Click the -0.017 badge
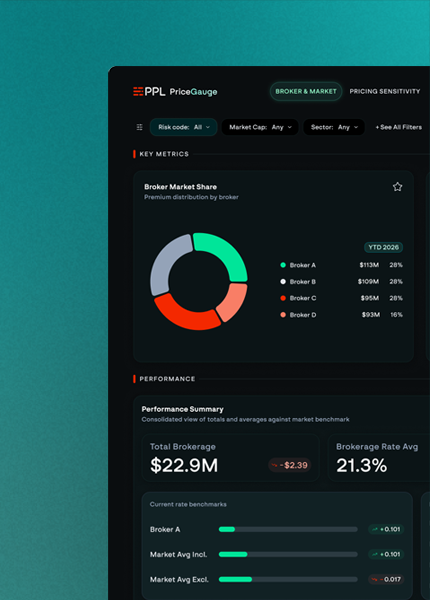Viewport: 430px width, 600px height. [386, 579]
